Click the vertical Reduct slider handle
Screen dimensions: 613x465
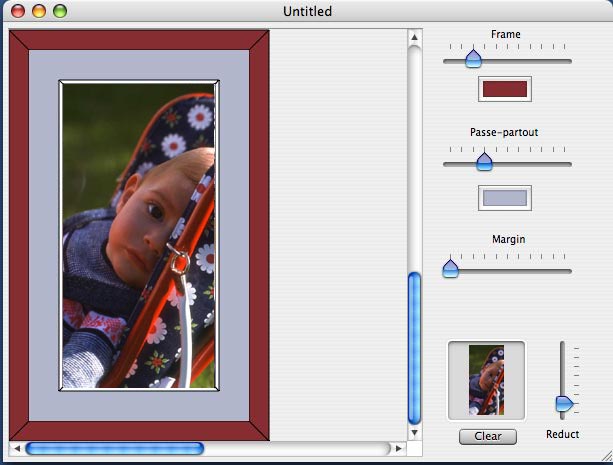[x=565, y=404]
